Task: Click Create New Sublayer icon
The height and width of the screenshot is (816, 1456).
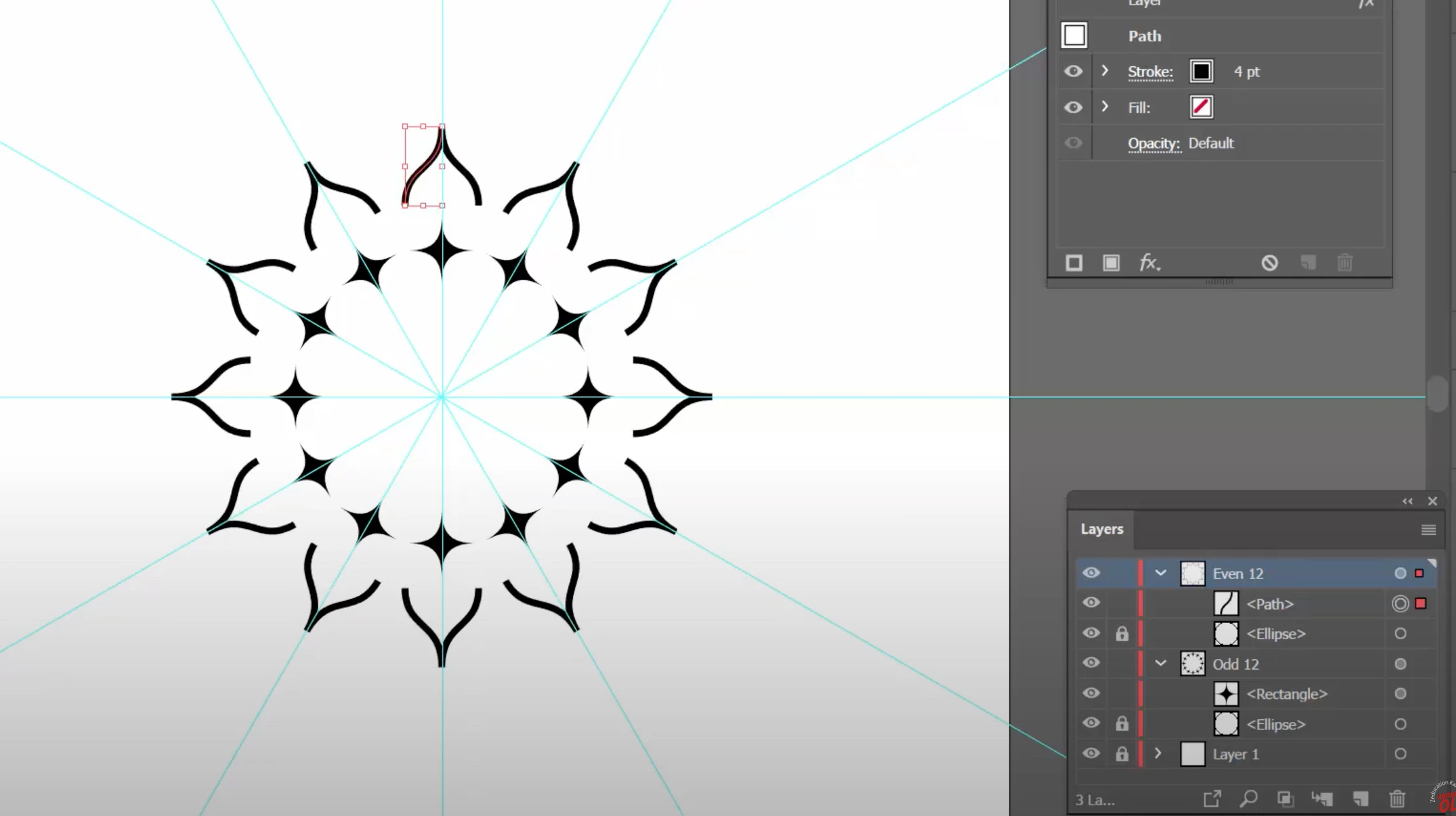Action: [1322, 798]
